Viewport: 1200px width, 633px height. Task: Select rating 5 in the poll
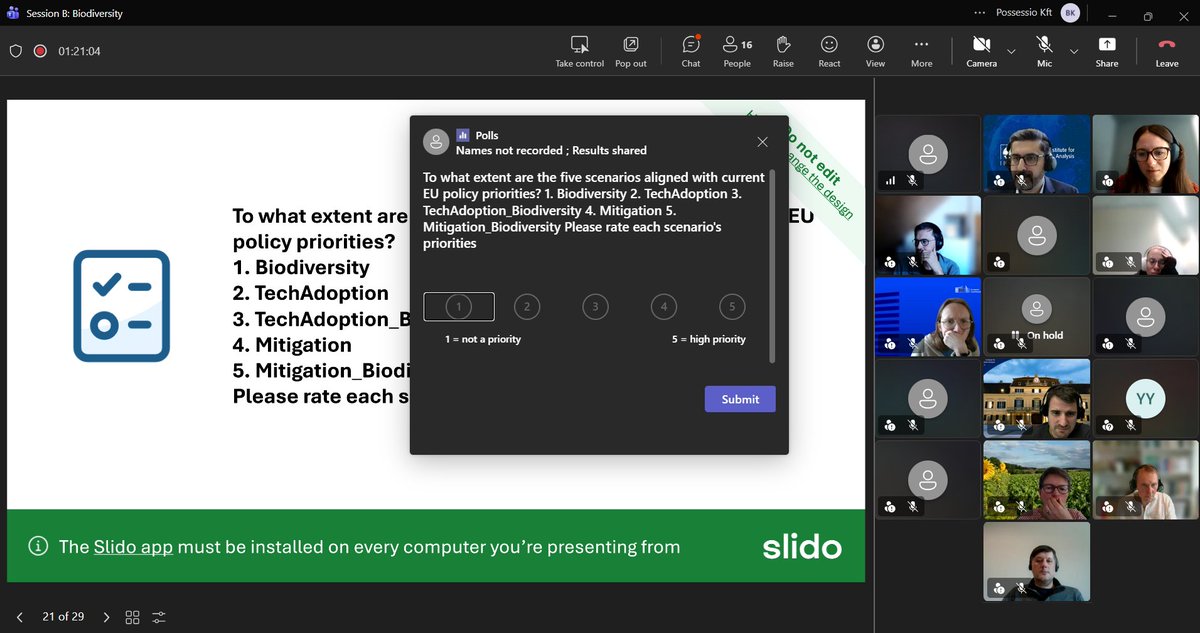732,306
